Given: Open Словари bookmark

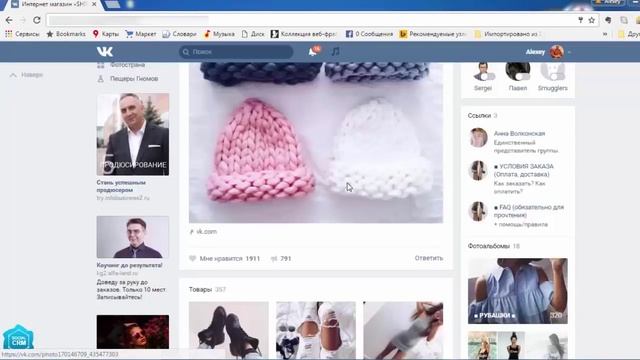Looking at the screenshot, I should pyautogui.click(x=179, y=34).
